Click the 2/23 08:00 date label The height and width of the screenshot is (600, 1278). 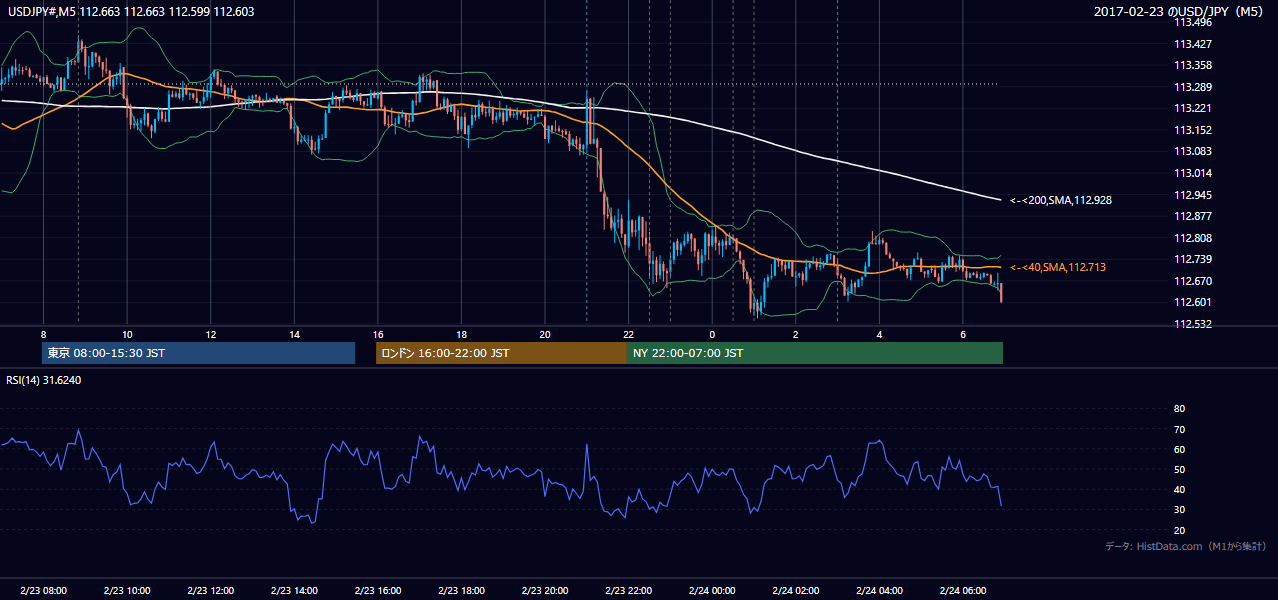point(43,591)
